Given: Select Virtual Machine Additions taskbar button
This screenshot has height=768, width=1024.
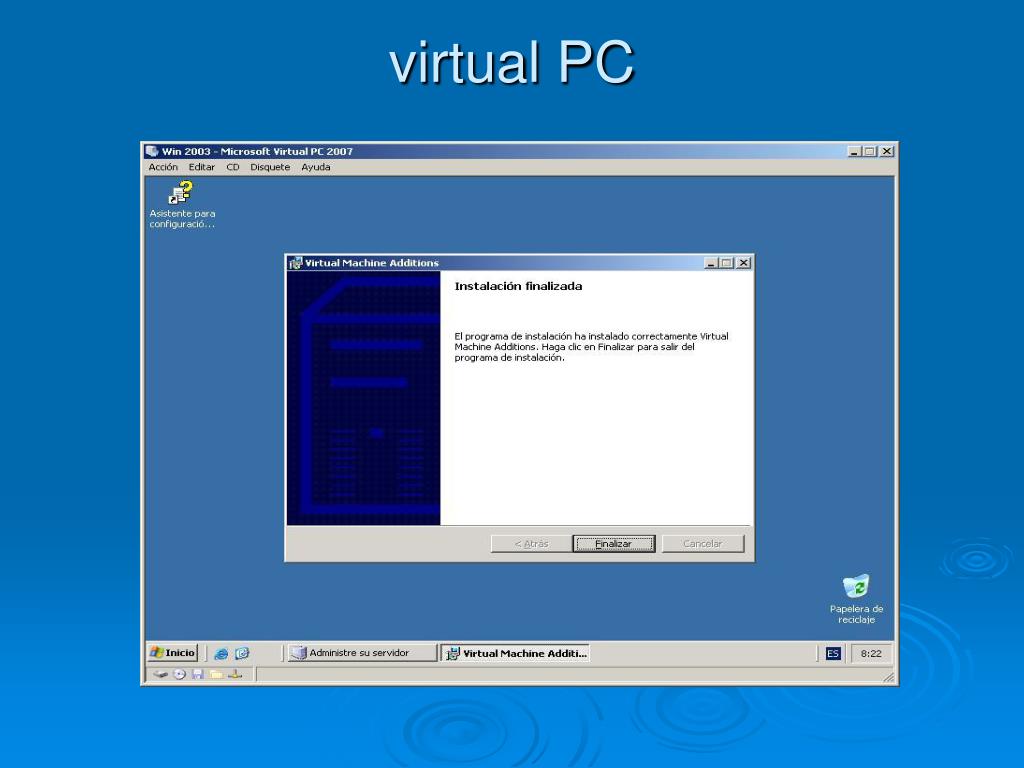Looking at the screenshot, I should pyautogui.click(x=516, y=653).
